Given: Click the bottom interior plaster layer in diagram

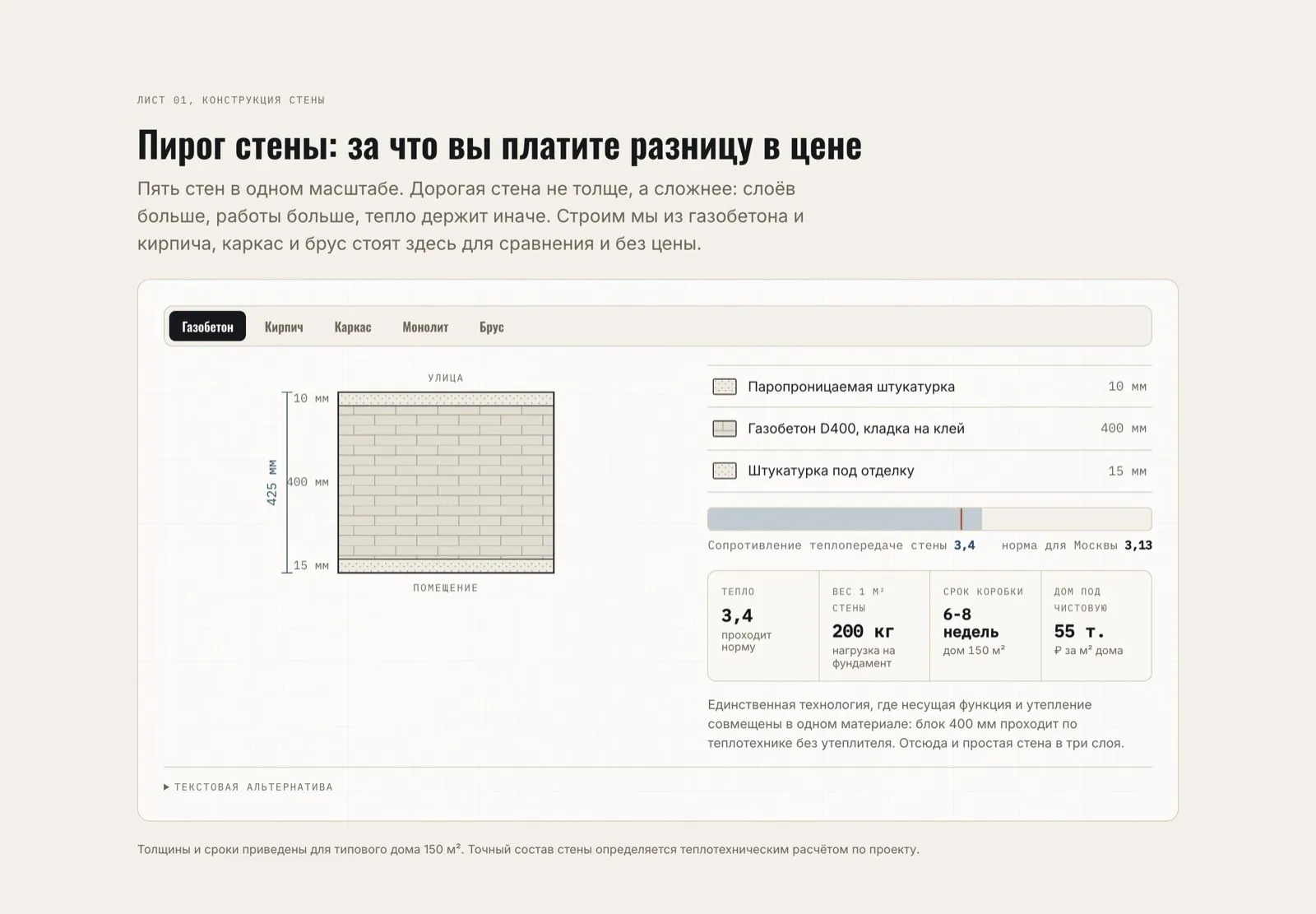Looking at the screenshot, I should (x=446, y=566).
